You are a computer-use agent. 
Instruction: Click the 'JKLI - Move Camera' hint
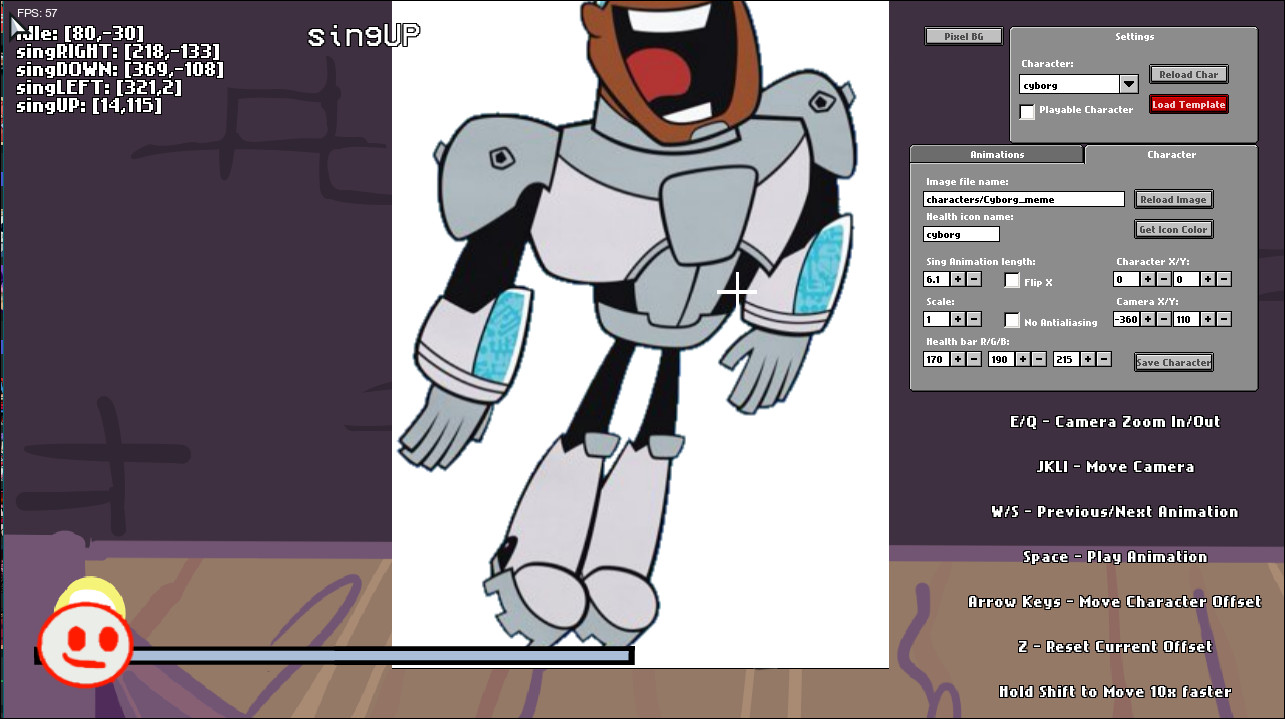1115,467
